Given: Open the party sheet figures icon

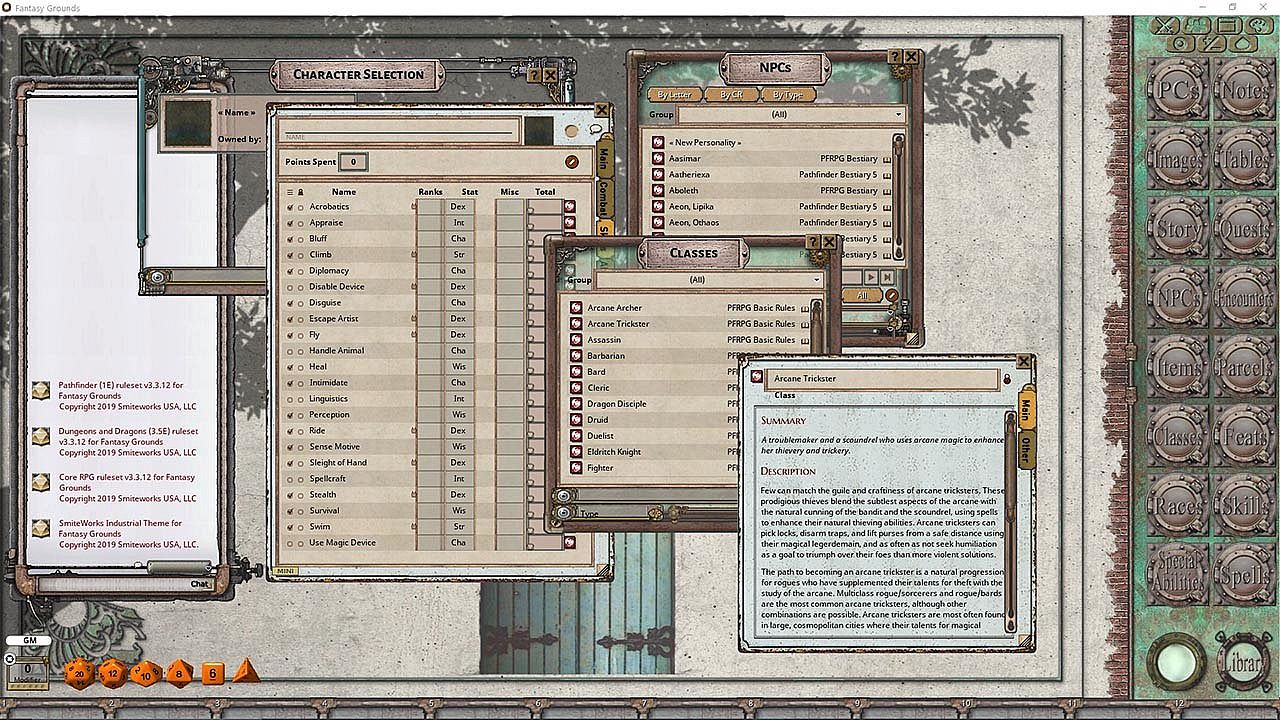Looking at the screenshot, I should coord(1195,27).
